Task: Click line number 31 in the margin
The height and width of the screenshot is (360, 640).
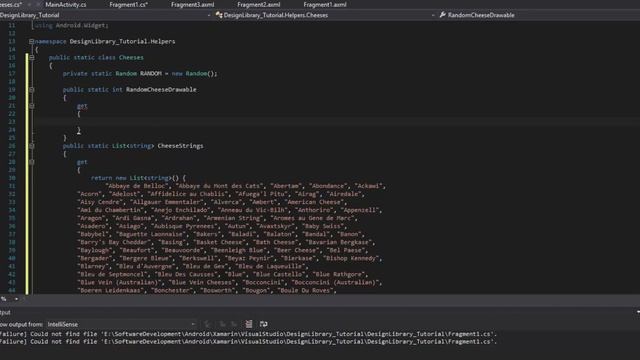Action: pyautogui.click(x=11, y=186)
